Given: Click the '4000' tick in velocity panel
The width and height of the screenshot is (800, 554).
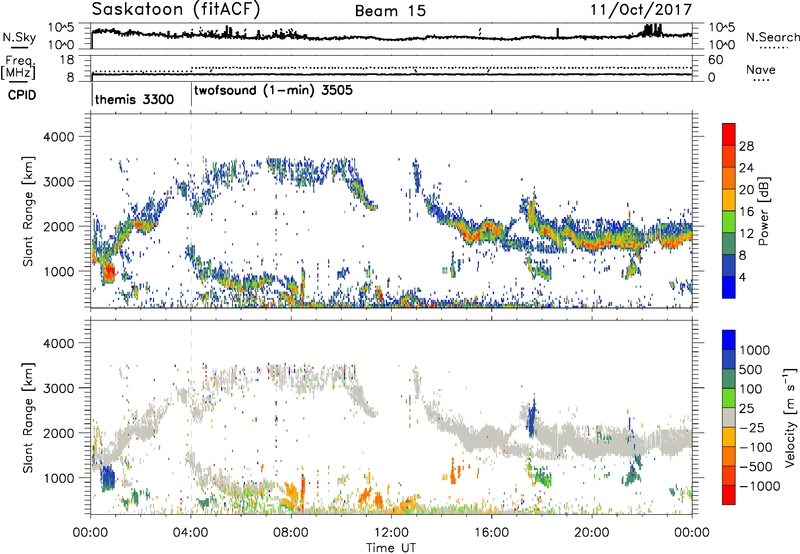Looking at the screenshot, I should [x=59, y=343].
